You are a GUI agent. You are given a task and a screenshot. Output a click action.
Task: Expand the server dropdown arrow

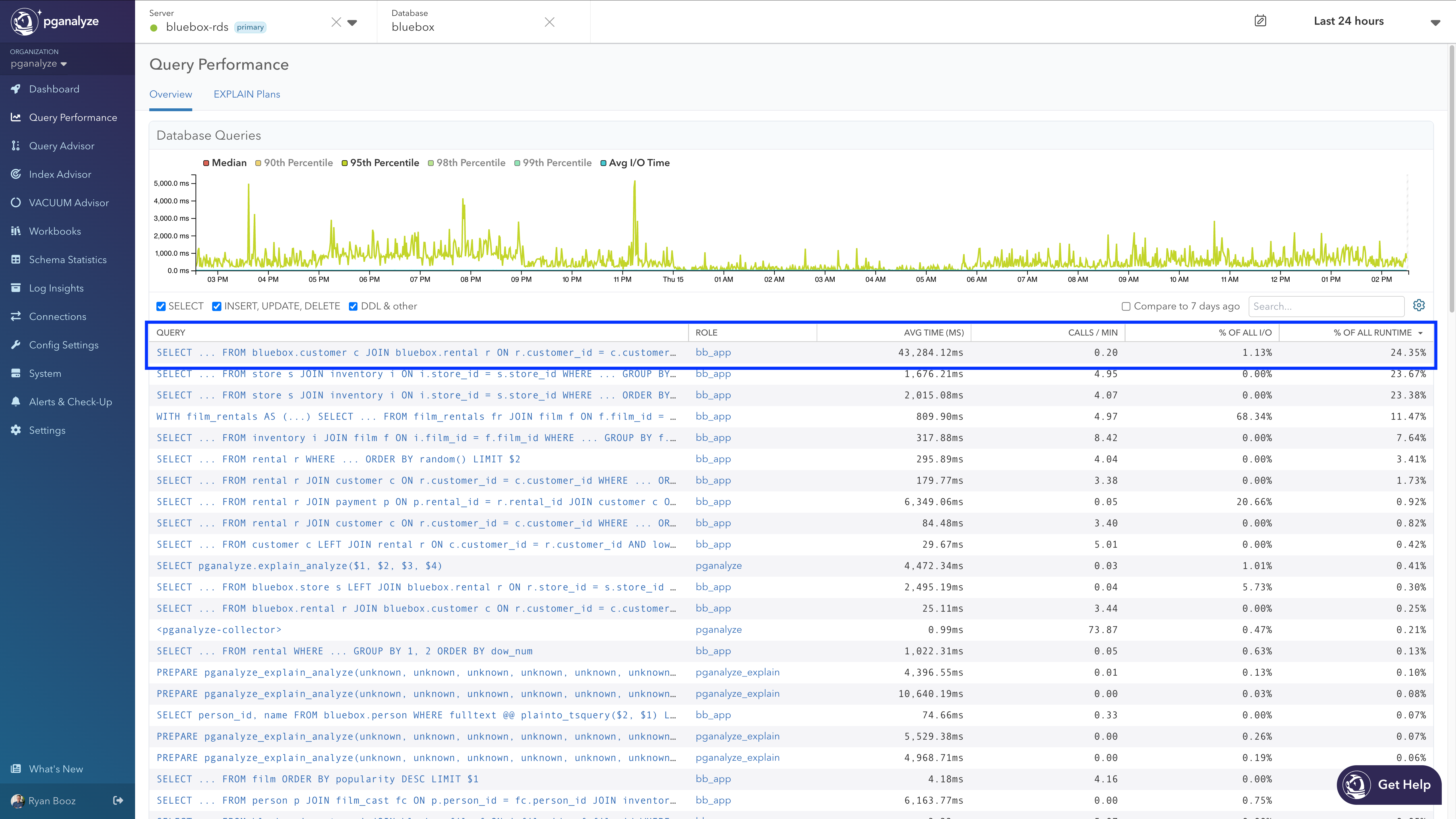click(x=352, y=23)
